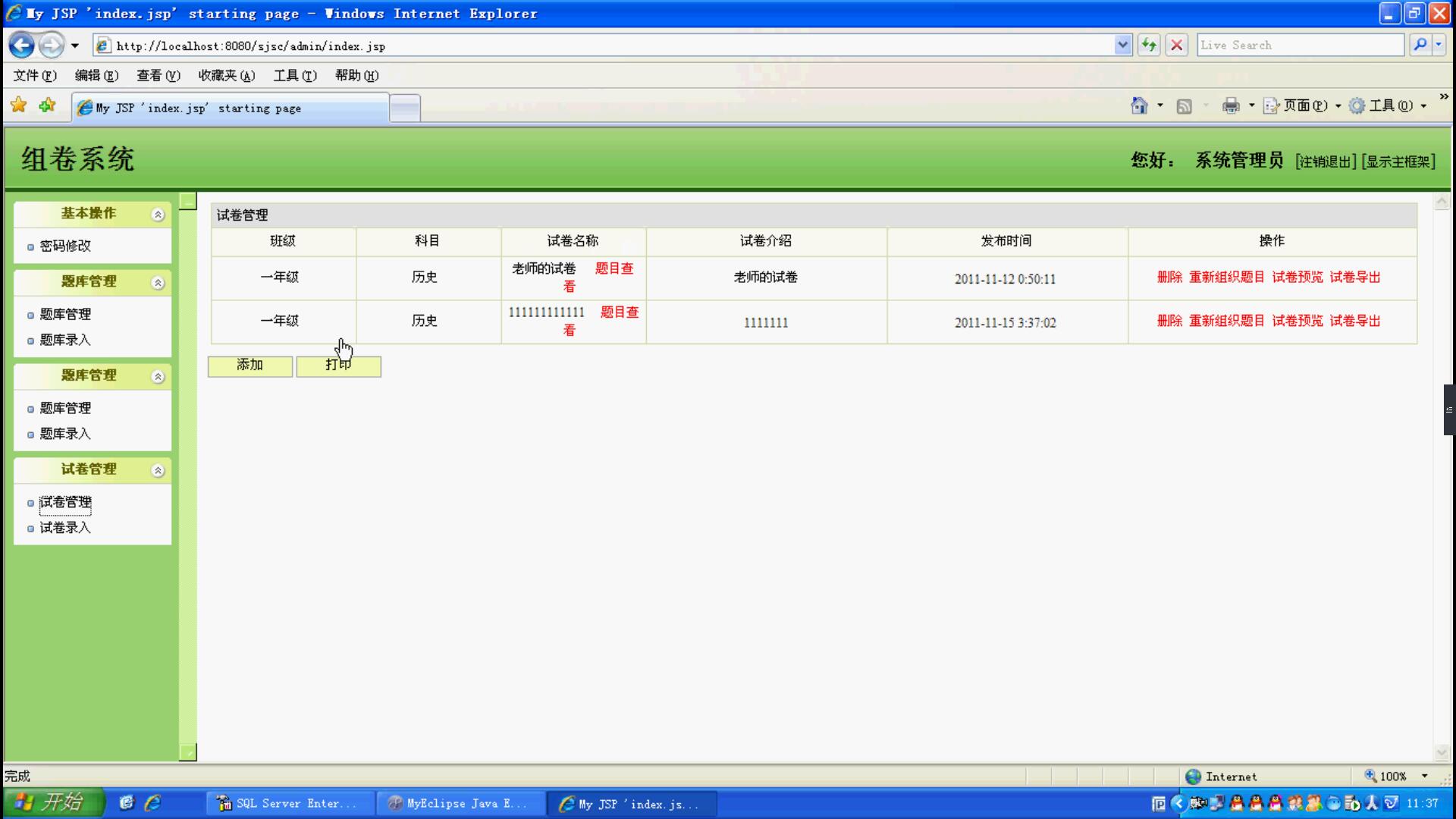Open 密码修改 sidebar item
The image size is (1456, 819).
pos(65,246)
